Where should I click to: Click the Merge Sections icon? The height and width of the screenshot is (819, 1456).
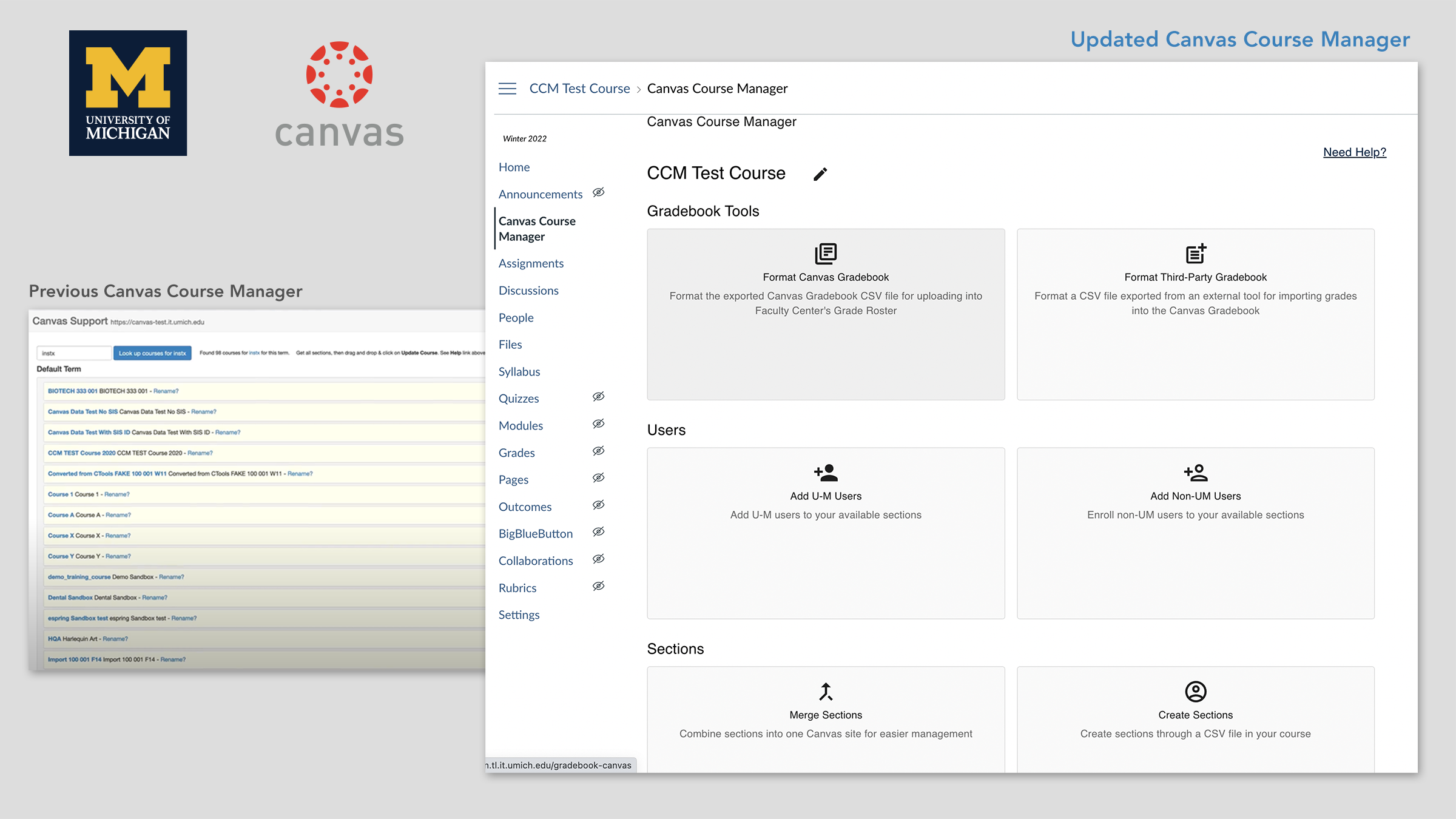[826, 691]
